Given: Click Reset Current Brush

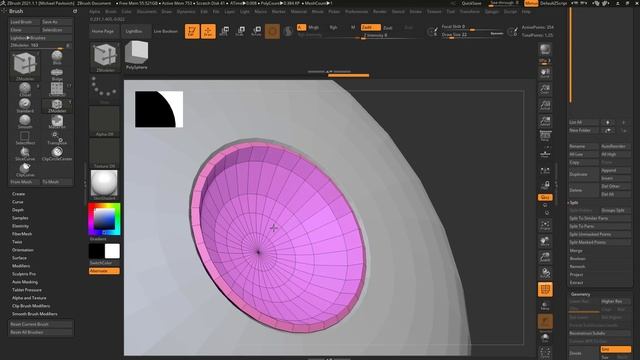Looking at the screenshot, I should pos(41,324).
